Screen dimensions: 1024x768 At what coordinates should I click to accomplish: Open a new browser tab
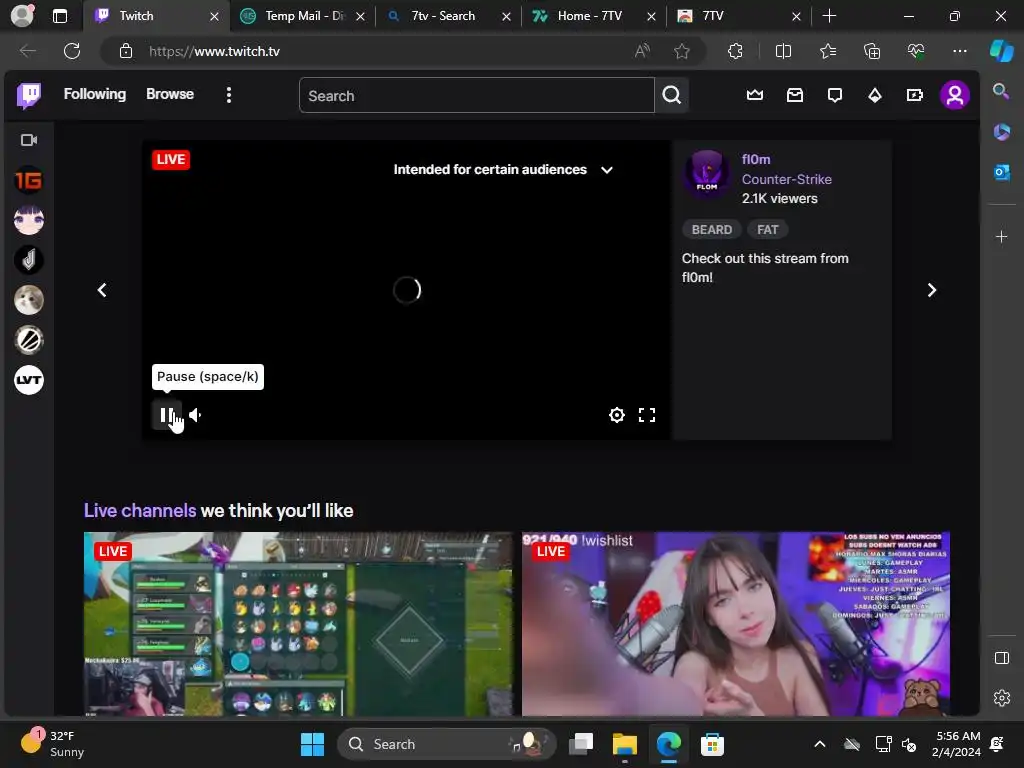(x=829, y=16)
